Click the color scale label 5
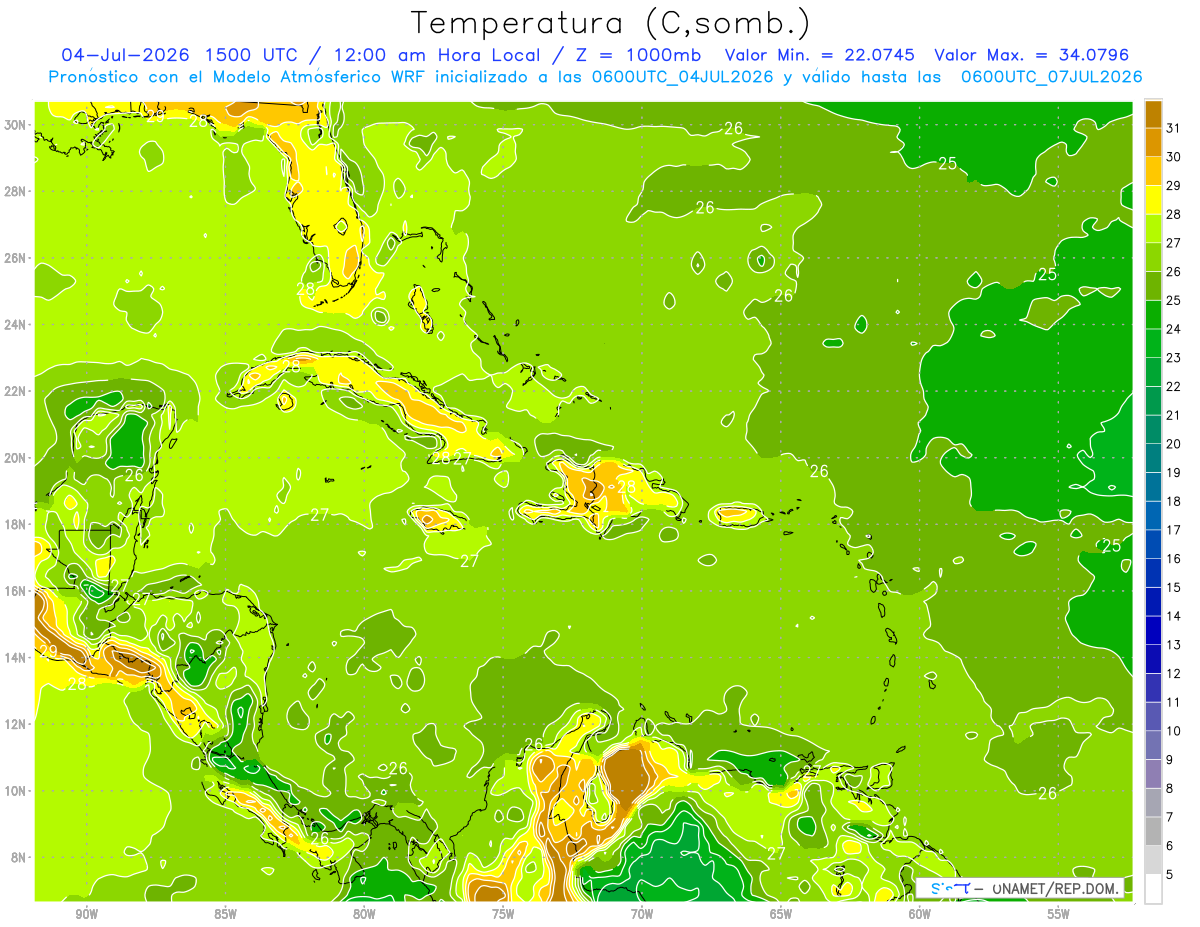 tap(1170, 875)
